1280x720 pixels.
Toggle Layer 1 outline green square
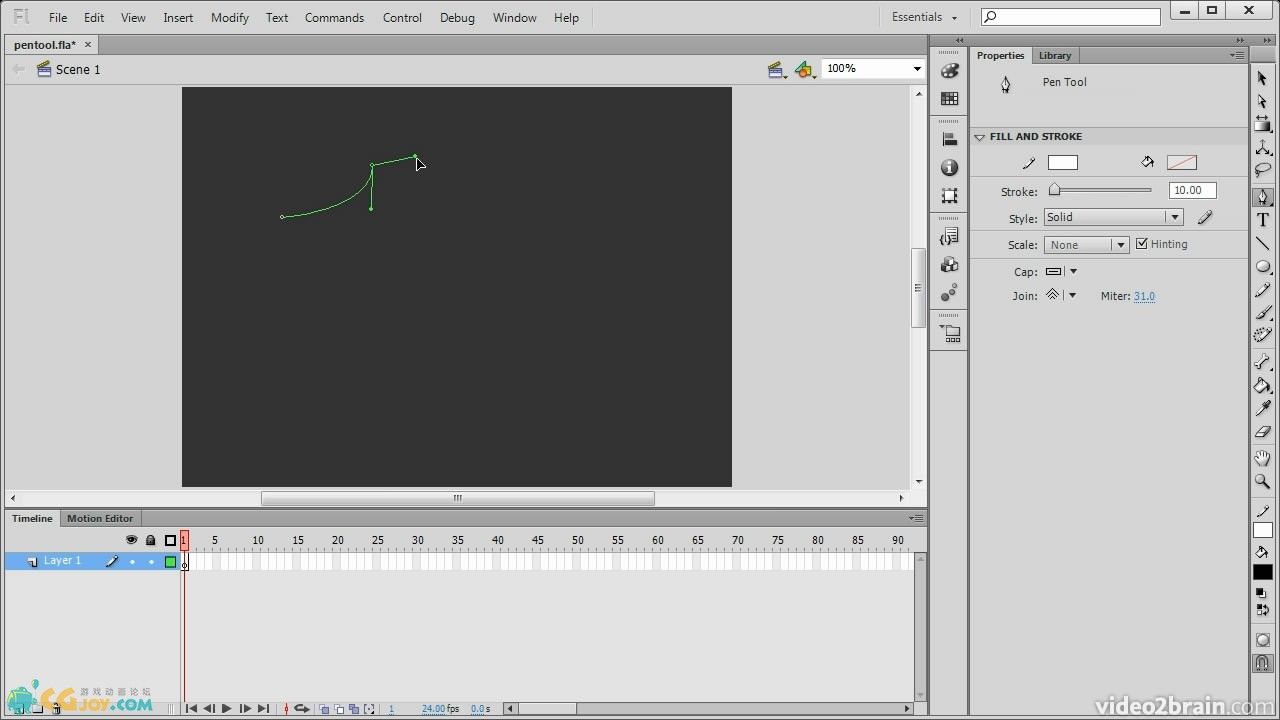(170, 562)
